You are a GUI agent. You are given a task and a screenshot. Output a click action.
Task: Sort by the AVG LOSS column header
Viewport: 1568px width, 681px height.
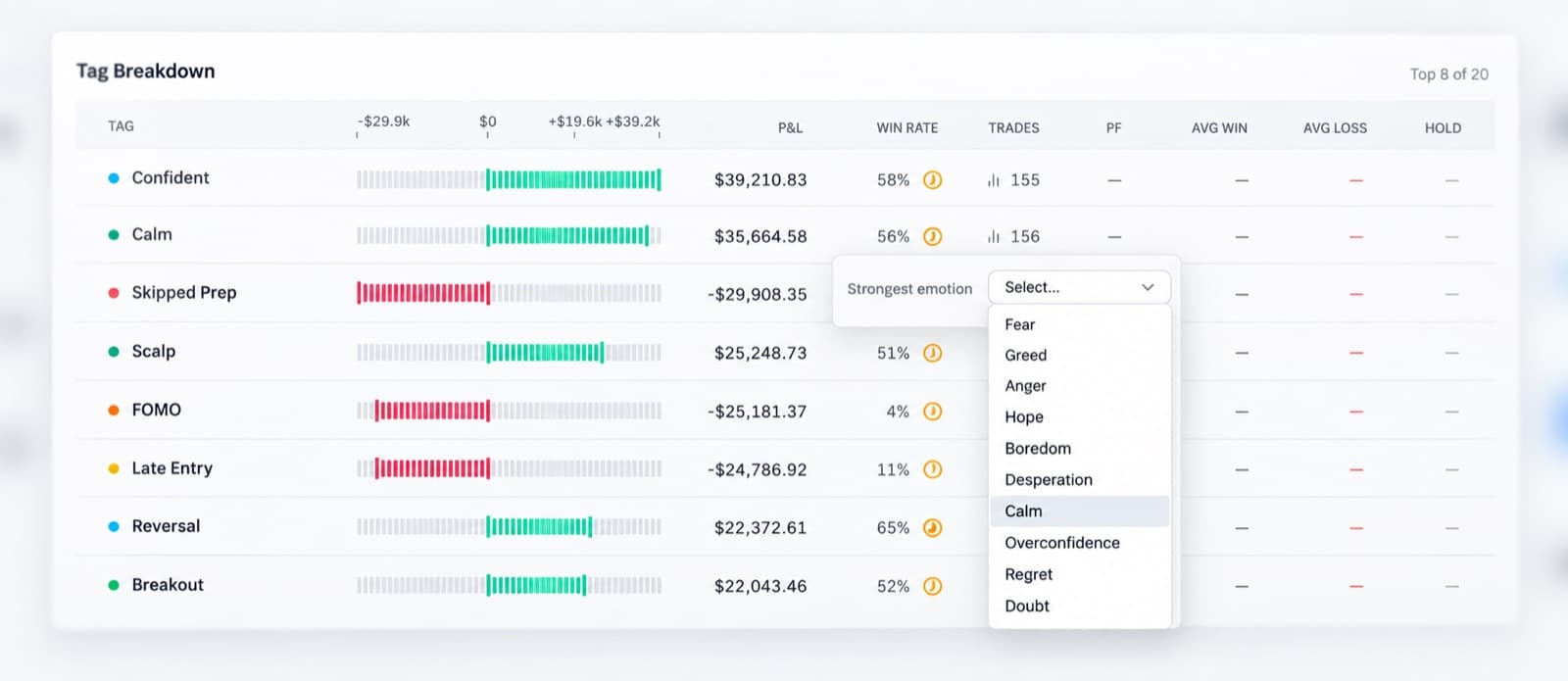click(x=1335, y=127)
